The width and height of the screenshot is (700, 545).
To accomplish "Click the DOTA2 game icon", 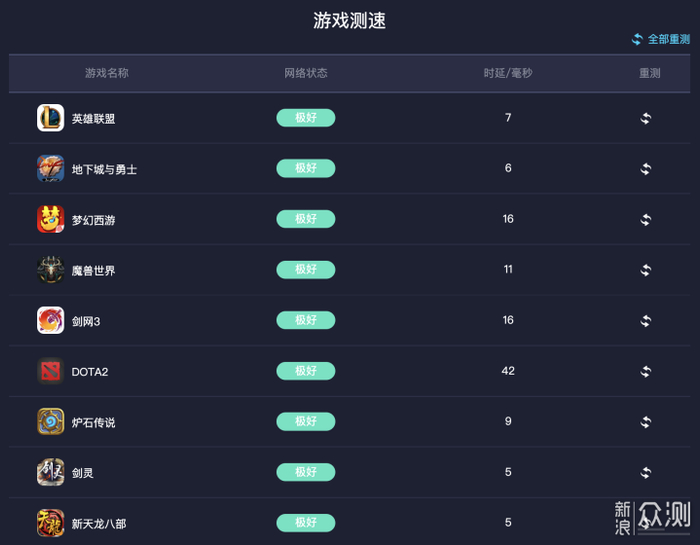I will click(x=51, y=371).
